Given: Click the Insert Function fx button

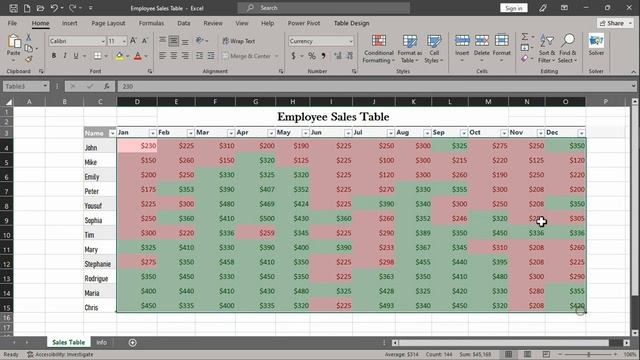Looking at the screenshot, I should point(106,86).
